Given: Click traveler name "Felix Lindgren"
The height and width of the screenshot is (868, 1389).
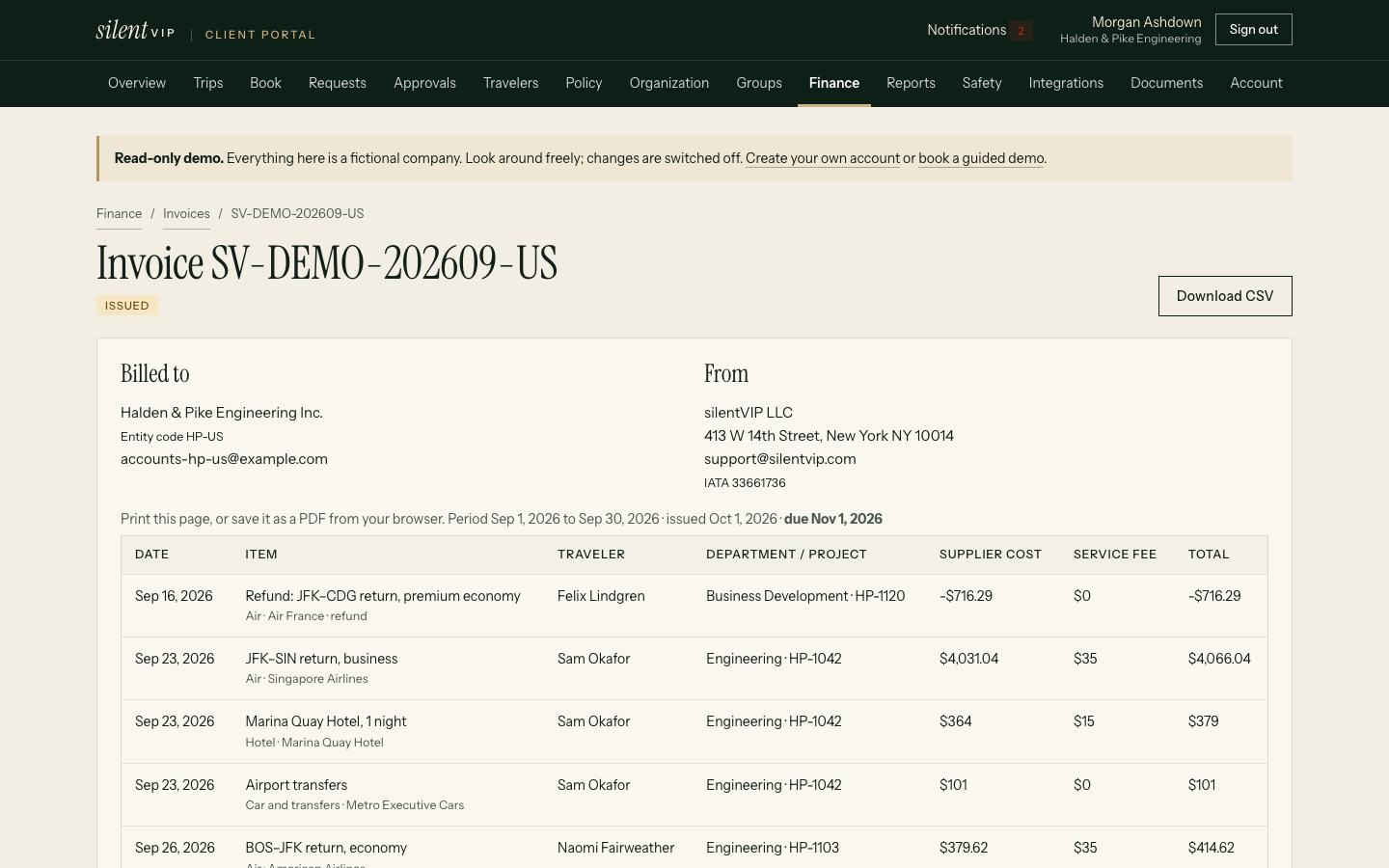Looking at the screenshot, I should [x=601, y=596].
